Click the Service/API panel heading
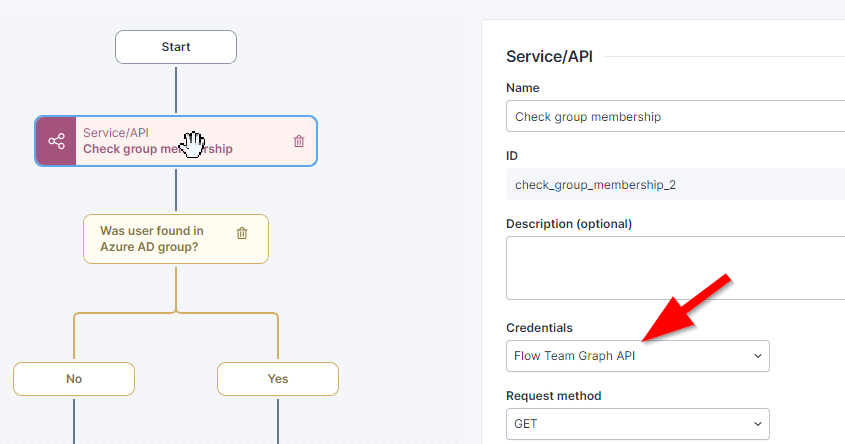This screenshot has height=444, width=845. 549,57
